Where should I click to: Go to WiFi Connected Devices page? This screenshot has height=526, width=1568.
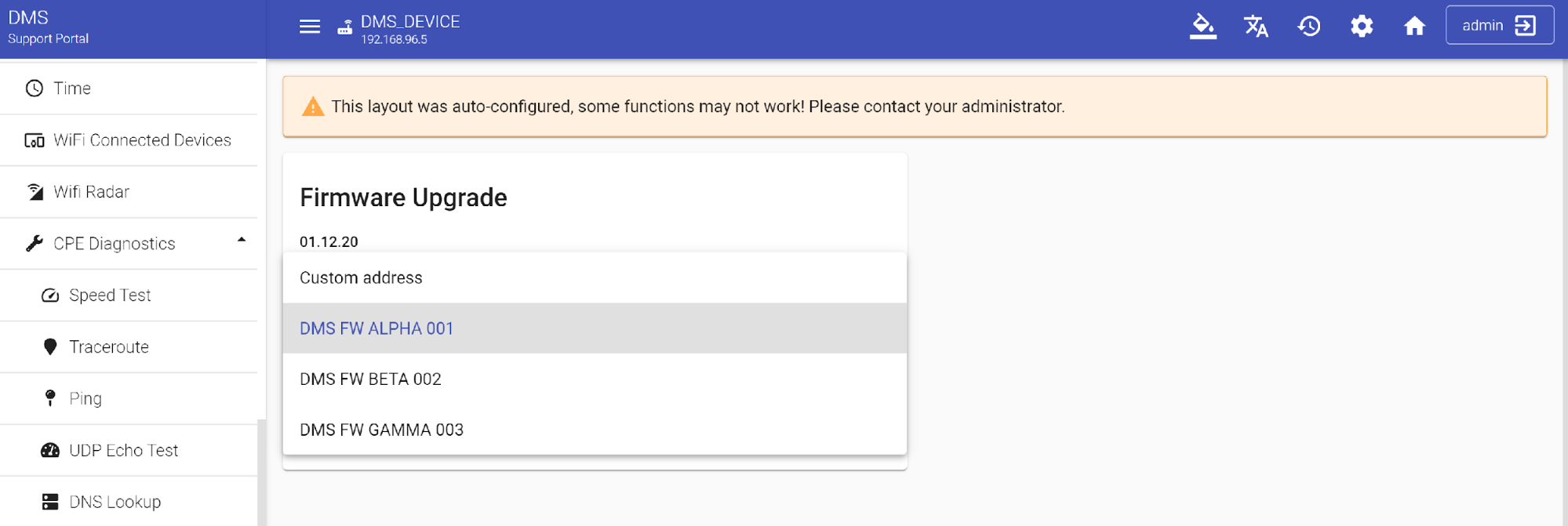(x=142, y=140)
